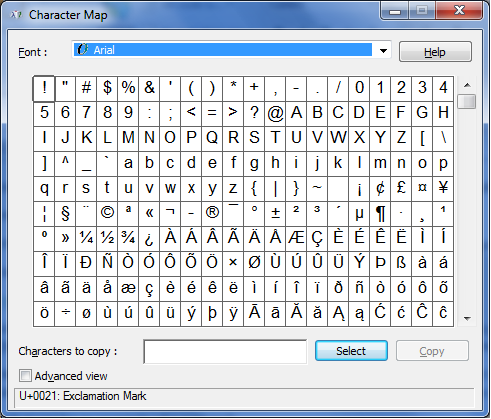Image resolution: width=491 pixels, height=419 pixels.
Task: Select the pilcrow ¶ character
Action: [x=380, y=214]
